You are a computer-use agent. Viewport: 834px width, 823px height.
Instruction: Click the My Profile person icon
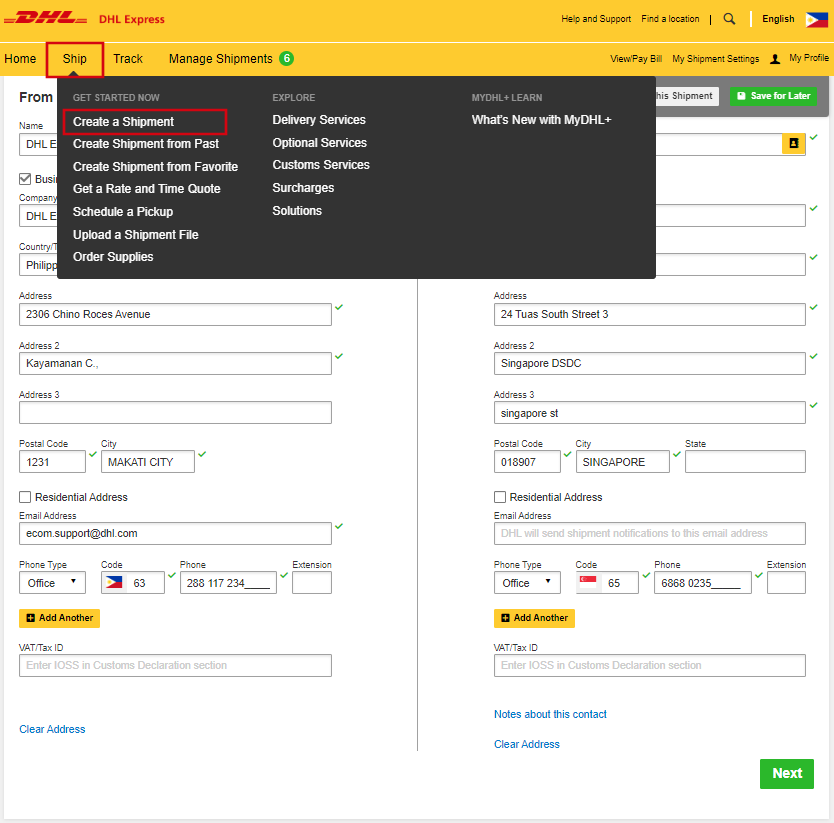coord(775,59)
